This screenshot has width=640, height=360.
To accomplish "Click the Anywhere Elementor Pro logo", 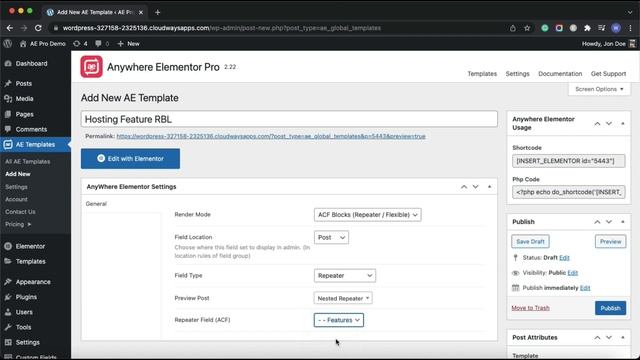I will (91, 67).
